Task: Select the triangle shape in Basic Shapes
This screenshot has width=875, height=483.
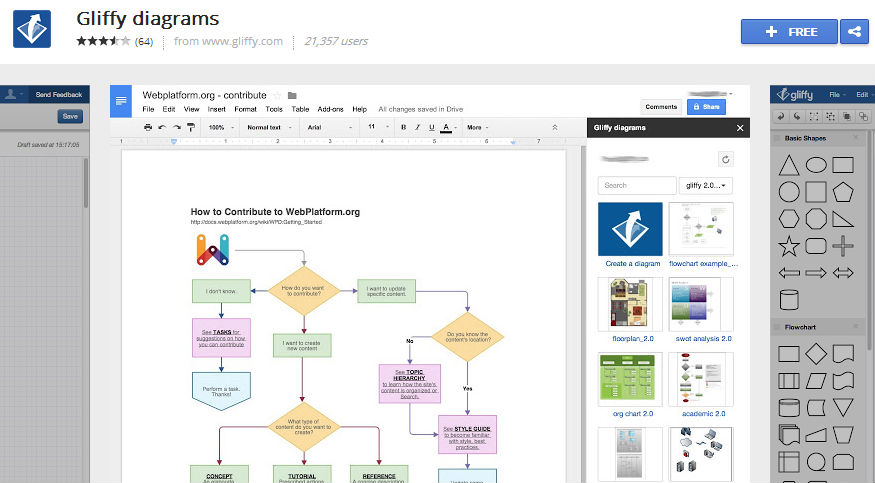Action: (x=789, y=166)
